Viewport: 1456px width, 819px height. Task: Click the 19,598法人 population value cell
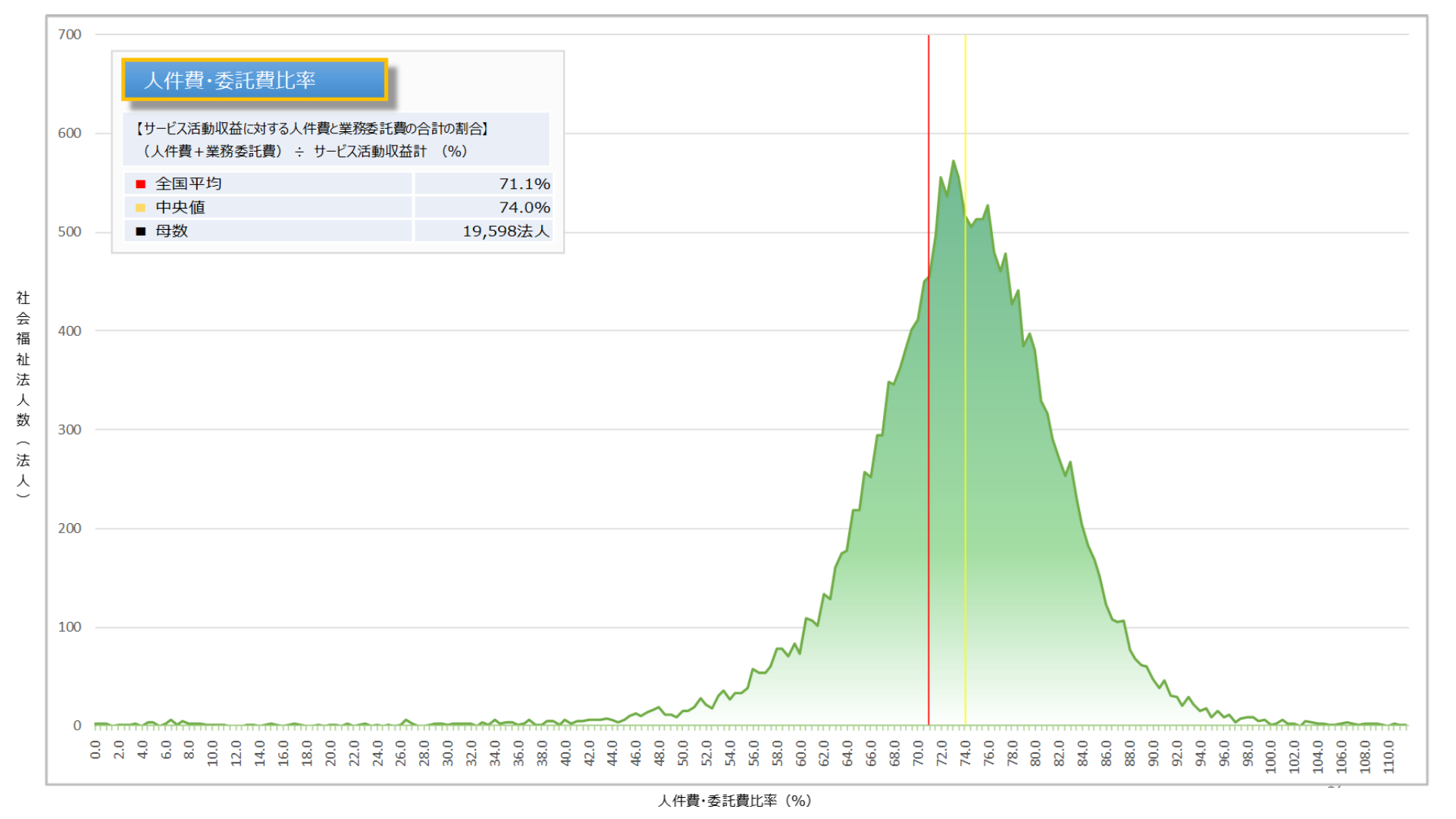click(506, 231)
